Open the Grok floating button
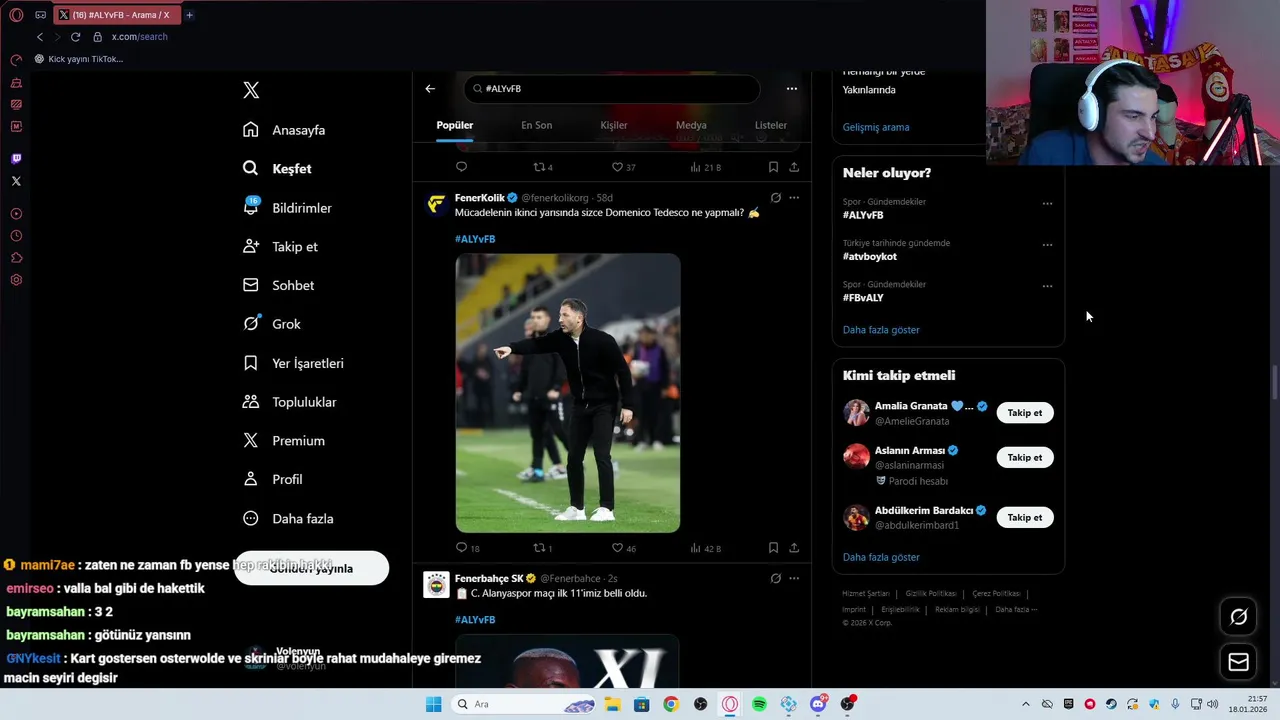This screenshot has width=1280, height=720. [1238, 617]
